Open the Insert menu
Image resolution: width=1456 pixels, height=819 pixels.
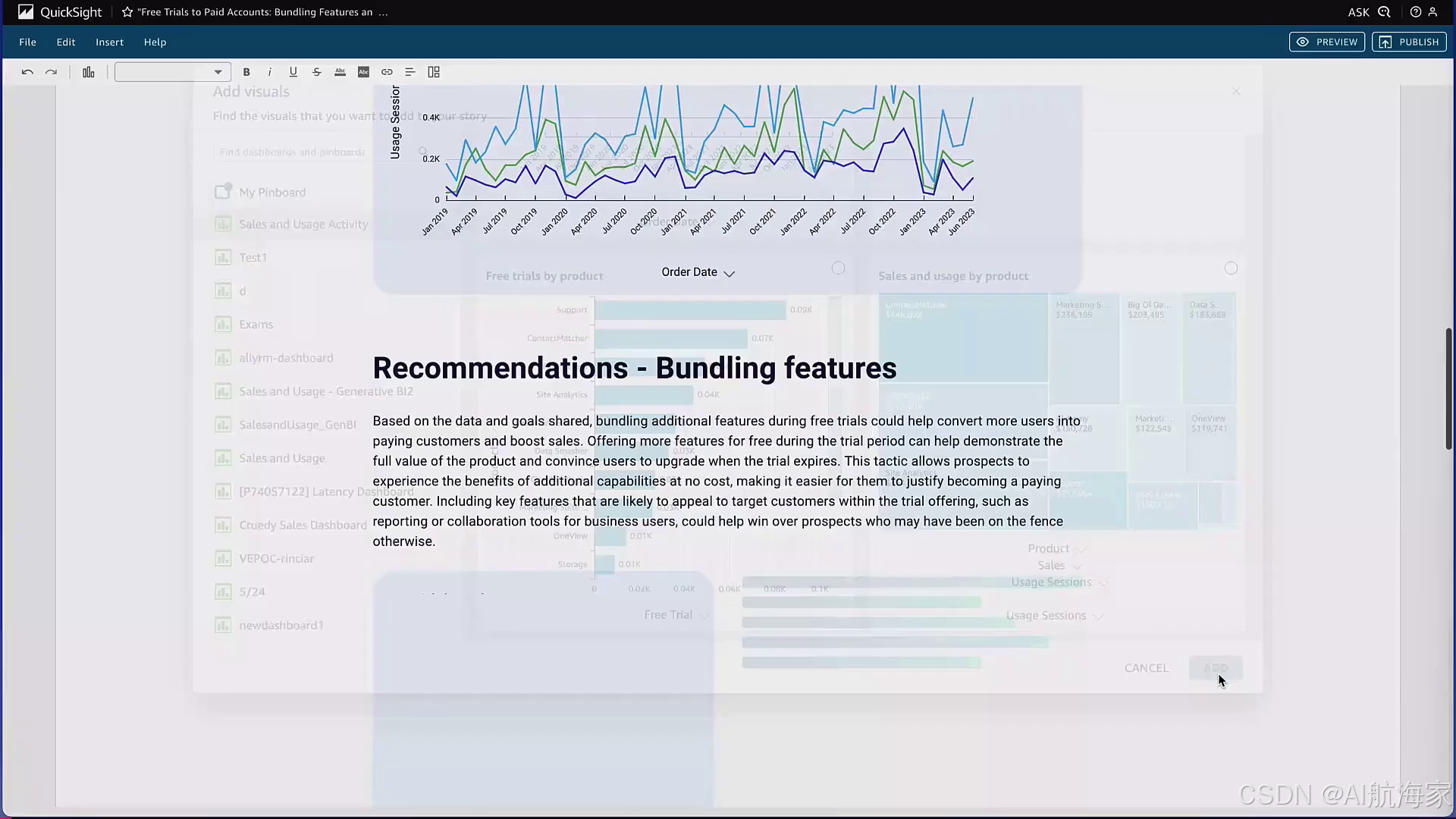coord(109,42)
